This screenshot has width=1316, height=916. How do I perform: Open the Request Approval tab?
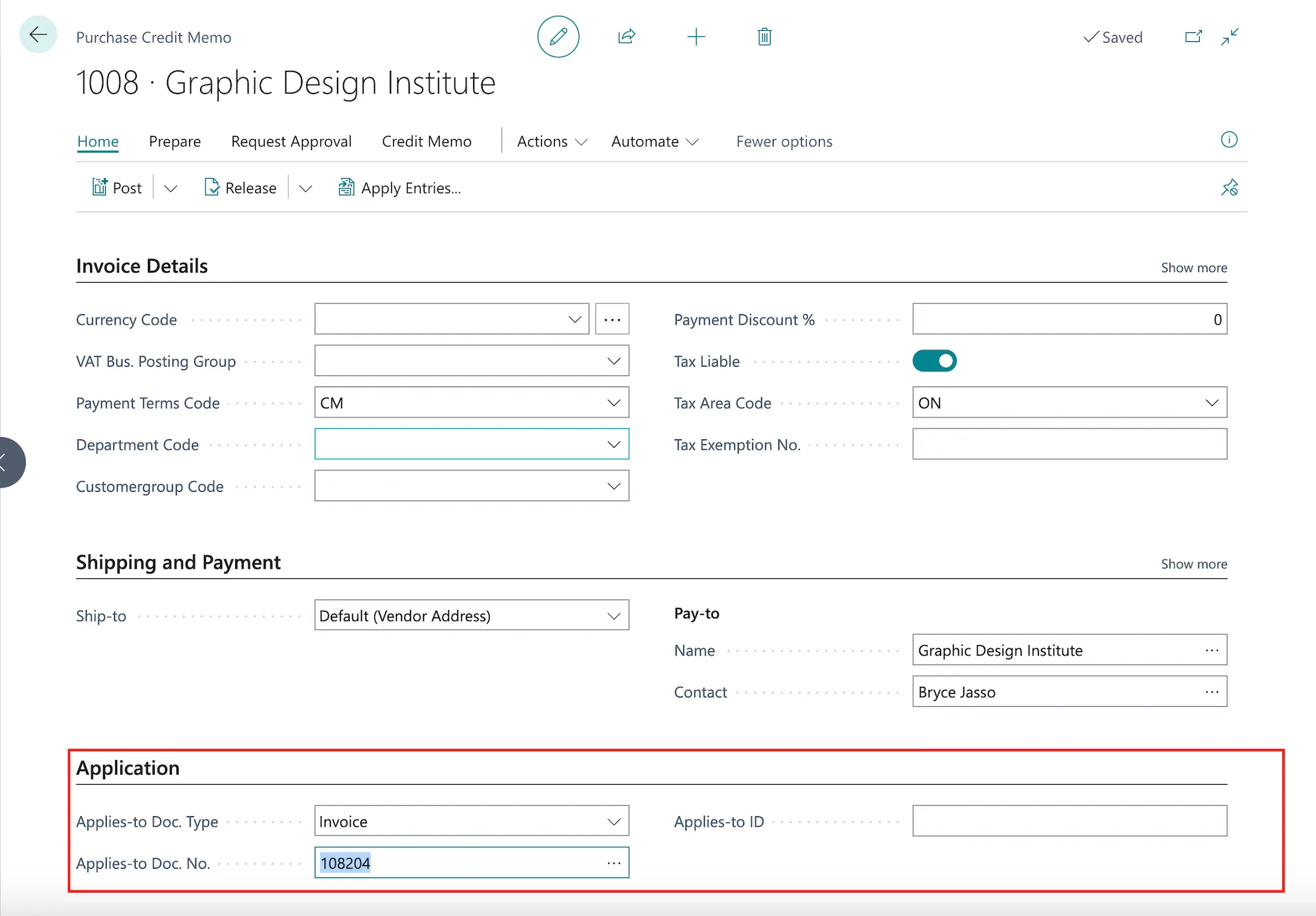tap(292, 141)
